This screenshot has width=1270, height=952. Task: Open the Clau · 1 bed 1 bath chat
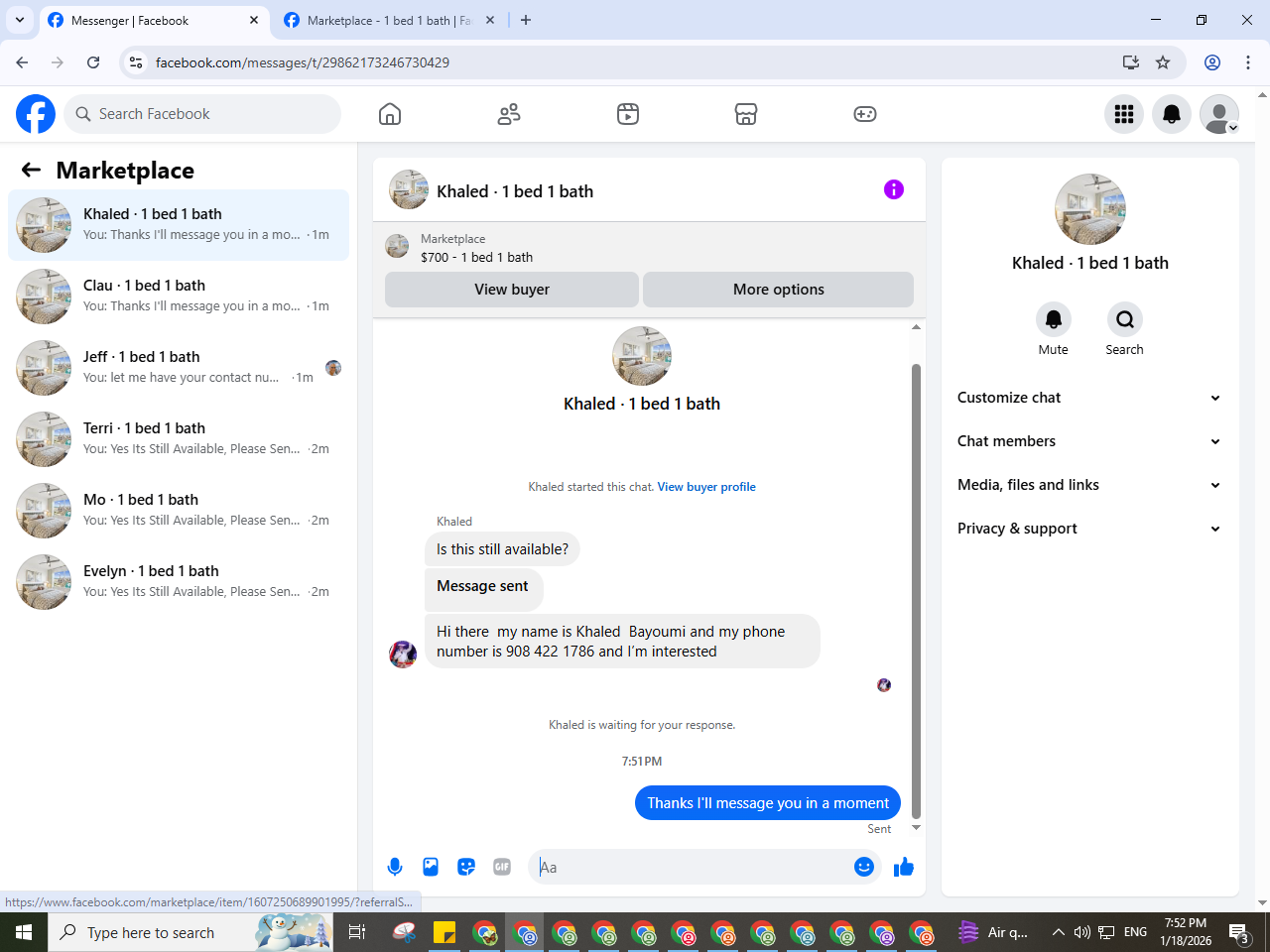click(x=179, y=297)
